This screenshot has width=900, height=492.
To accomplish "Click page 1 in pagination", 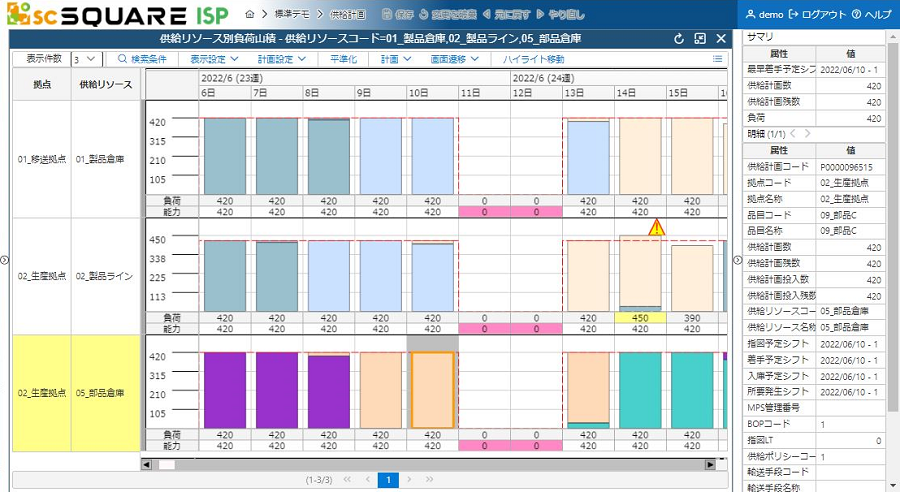I will pos(389,480).
